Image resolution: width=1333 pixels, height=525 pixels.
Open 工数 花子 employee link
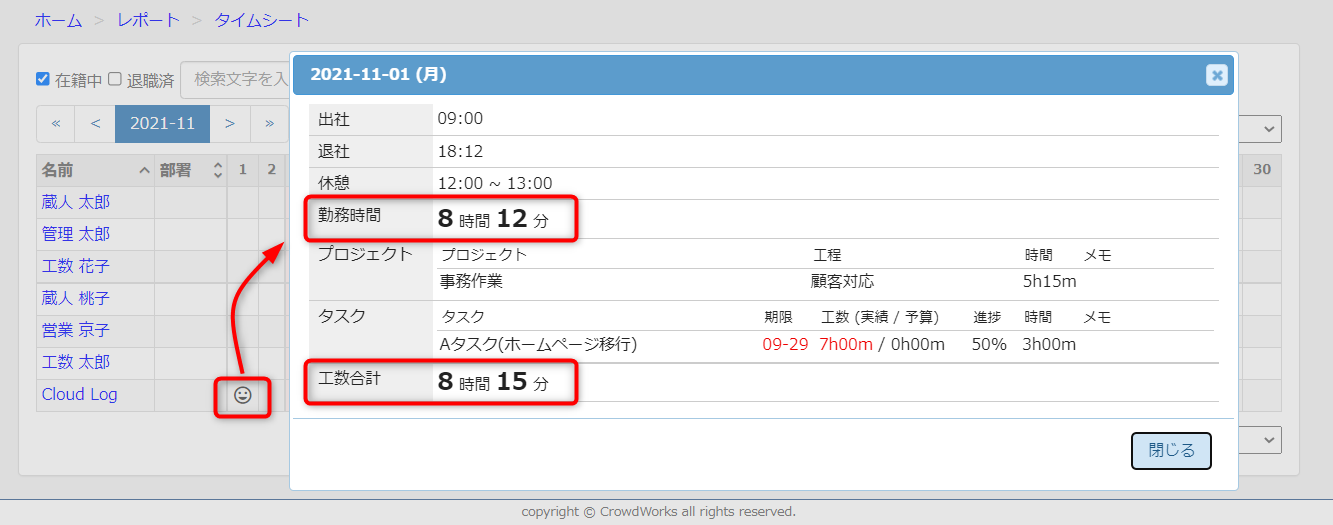(x=76, y=266)
